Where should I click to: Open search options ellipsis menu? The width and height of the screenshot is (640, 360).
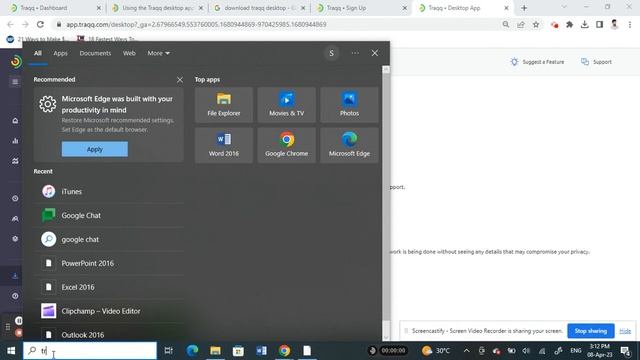pos(355,53)
